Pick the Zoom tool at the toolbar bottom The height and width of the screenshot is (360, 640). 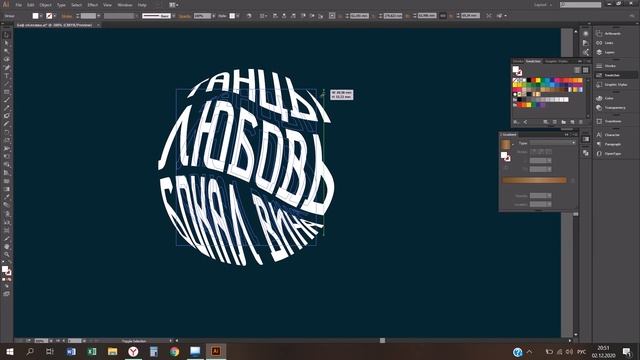(x=7, y=255)
